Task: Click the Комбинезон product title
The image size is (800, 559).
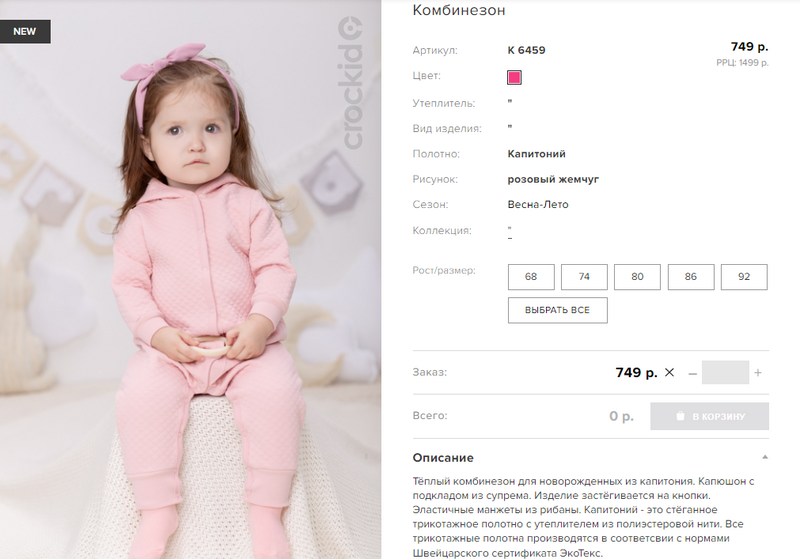Action: 459,10
